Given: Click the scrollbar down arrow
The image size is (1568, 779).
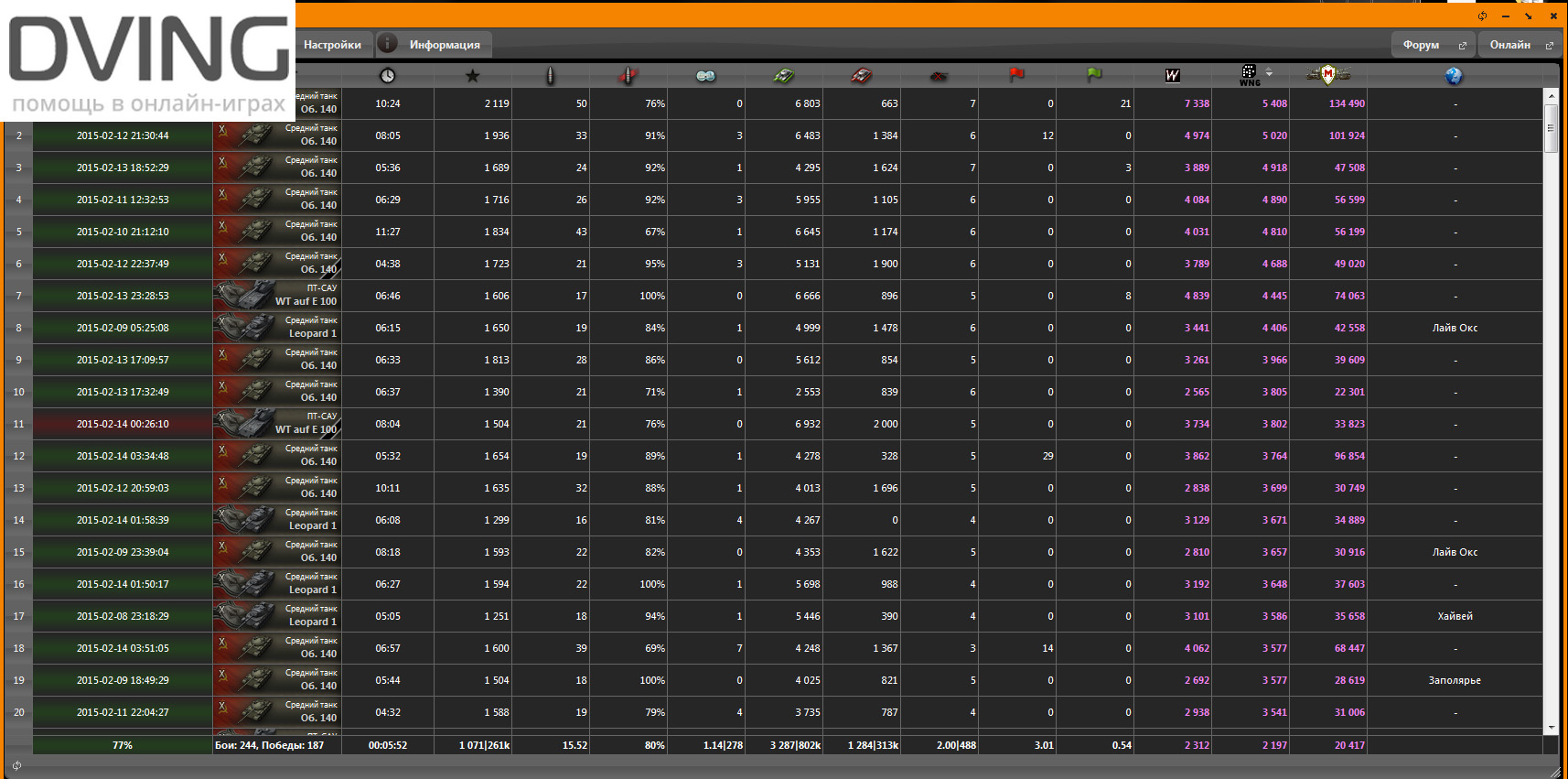Looking at the screenshot, I should (x=1551, y=728).
